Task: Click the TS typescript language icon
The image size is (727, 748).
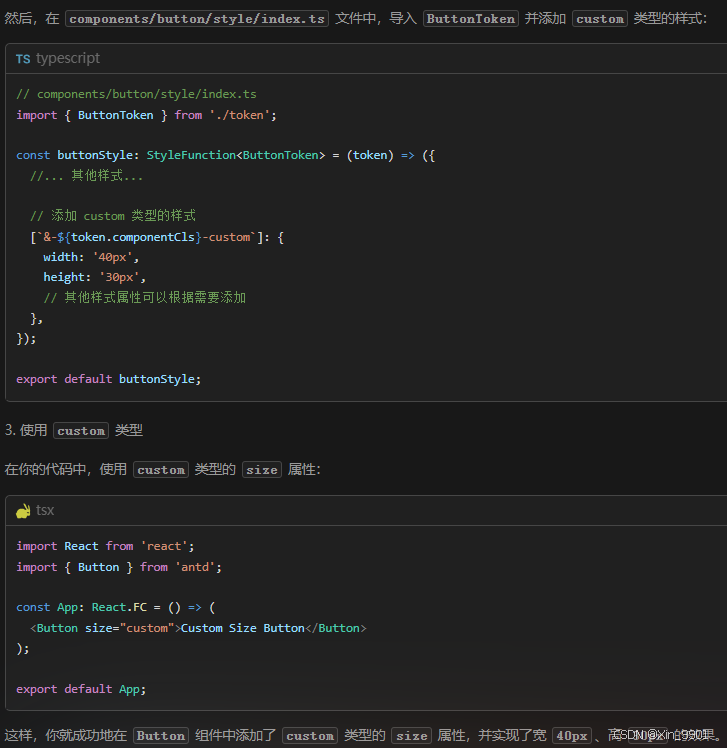Action: (x=23, y=59)
